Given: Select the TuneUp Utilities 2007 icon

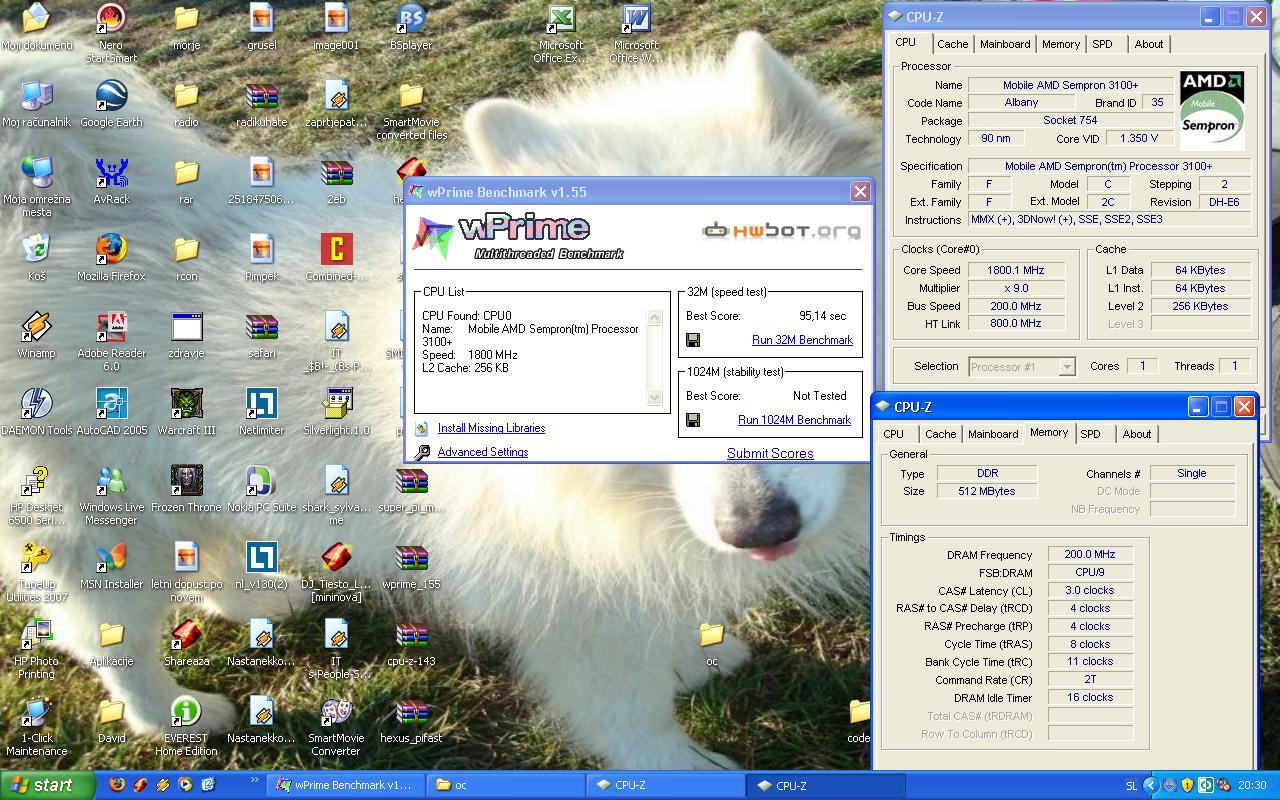Looking at the screenshot, I should pos(36,557).
